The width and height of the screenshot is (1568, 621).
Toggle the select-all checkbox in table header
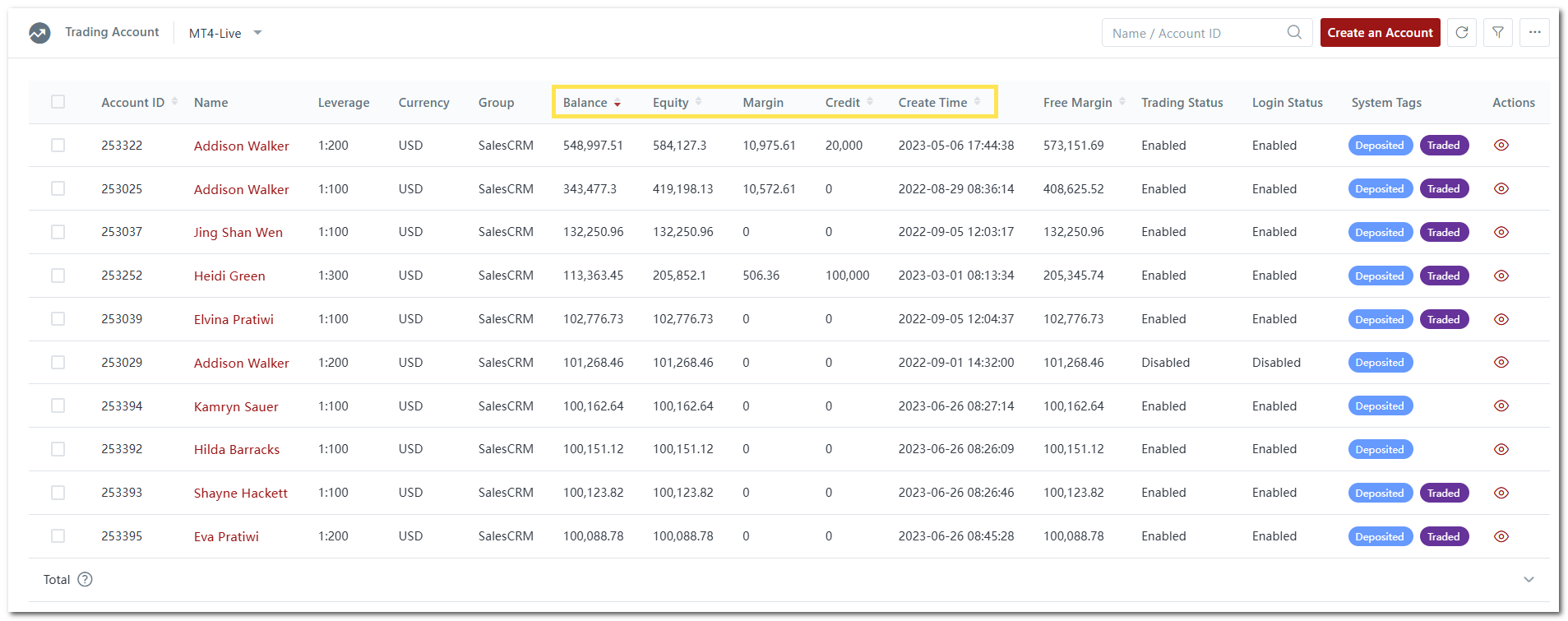click(58, 102)
